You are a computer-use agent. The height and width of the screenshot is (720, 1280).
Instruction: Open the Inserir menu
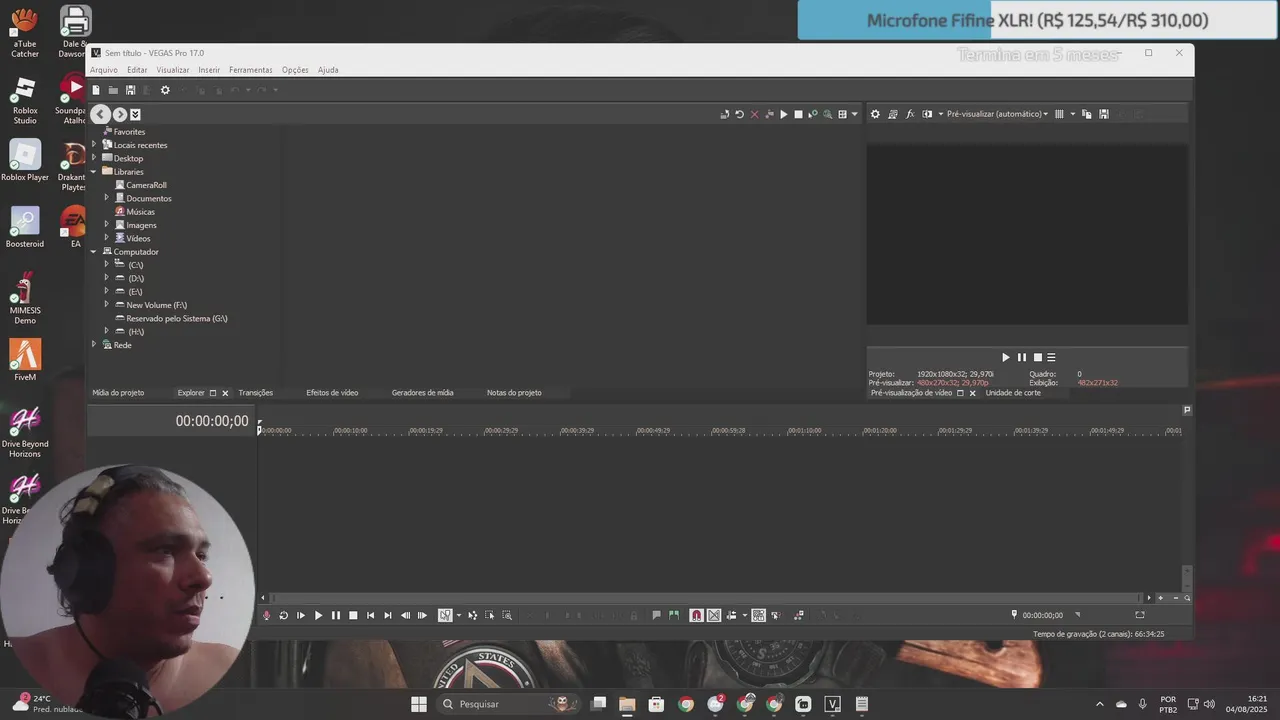click(x=209, y=70)
